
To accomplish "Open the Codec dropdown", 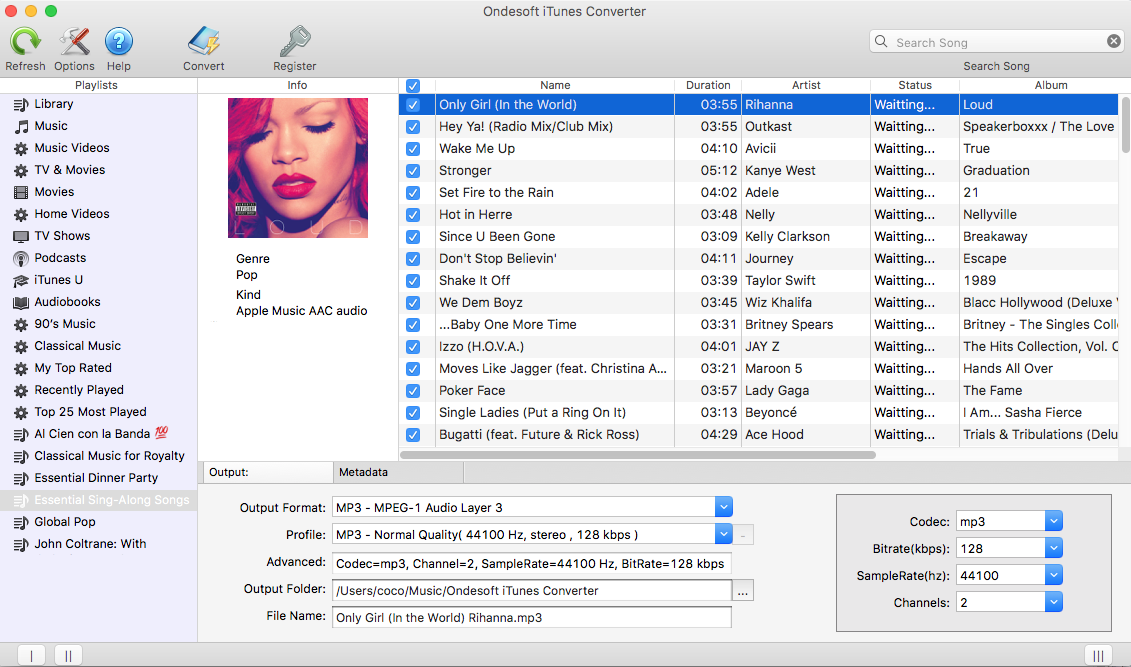I will [x=1053, y=521].
